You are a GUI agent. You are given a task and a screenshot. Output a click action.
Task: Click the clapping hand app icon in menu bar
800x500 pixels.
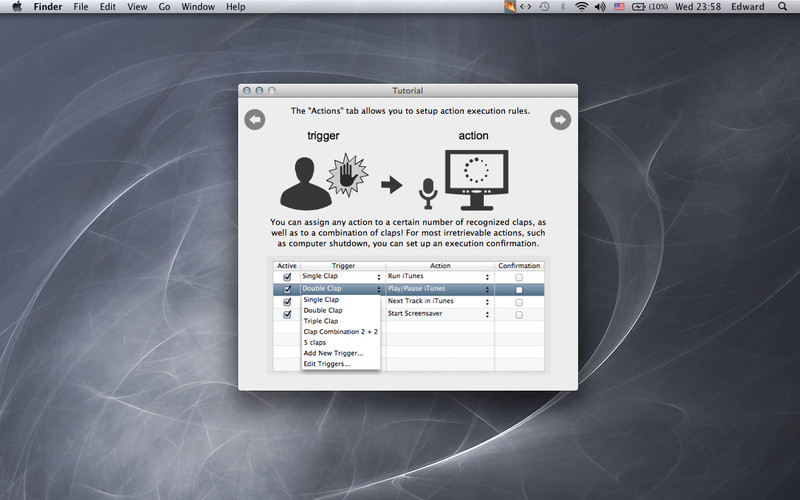coord(510,7)
